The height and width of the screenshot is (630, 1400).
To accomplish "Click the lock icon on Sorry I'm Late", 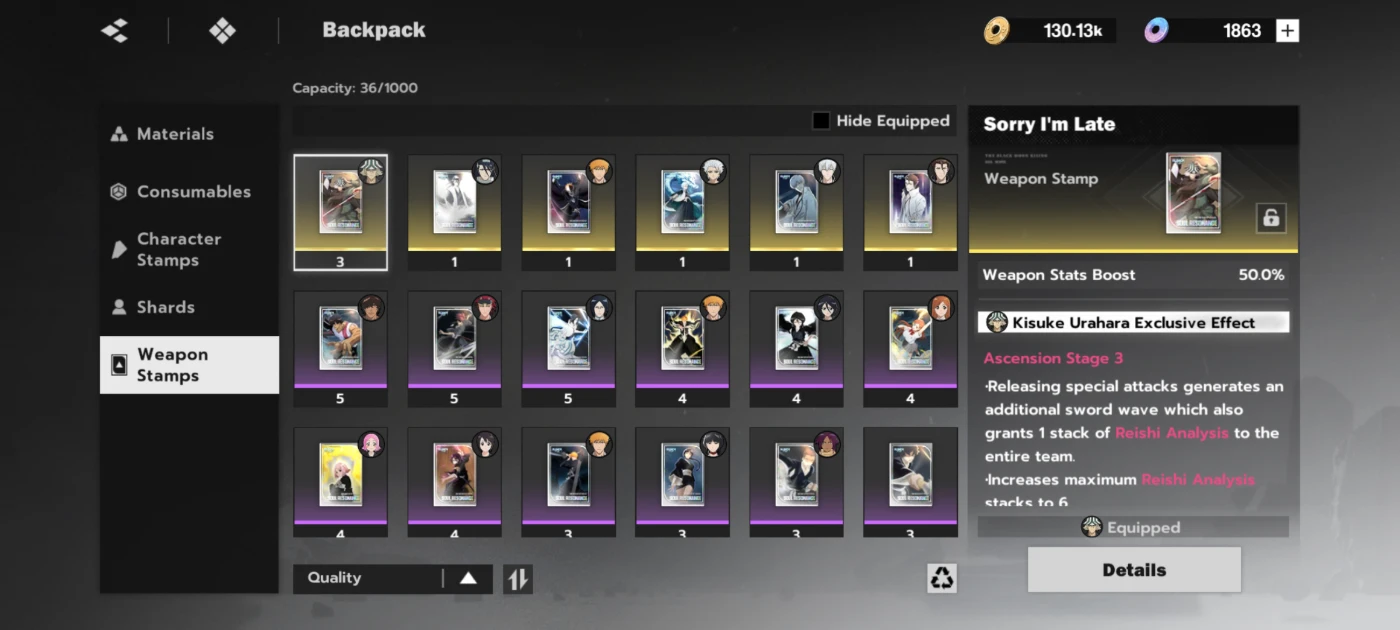I will [1271, 218].
